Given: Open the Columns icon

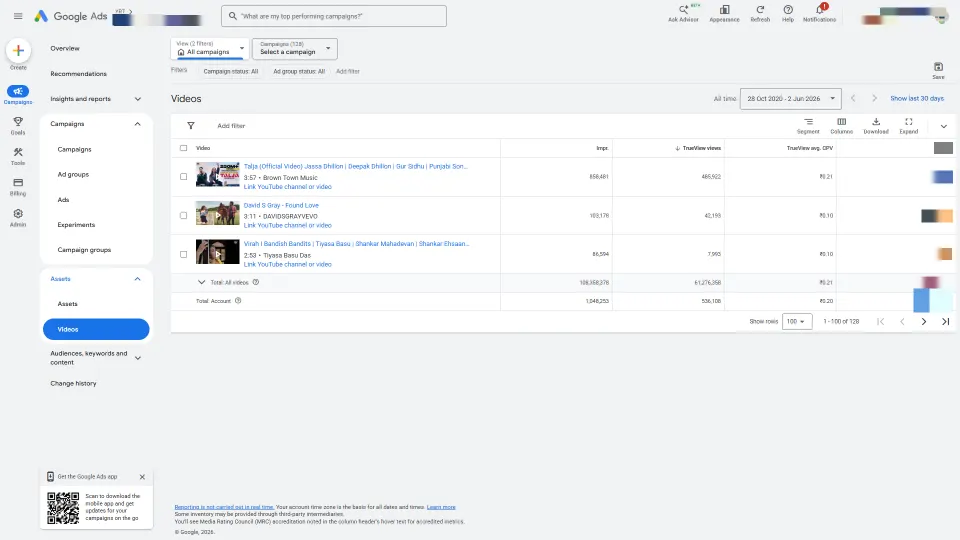Looking at the screenshot, I should click(x=841, y=122).
